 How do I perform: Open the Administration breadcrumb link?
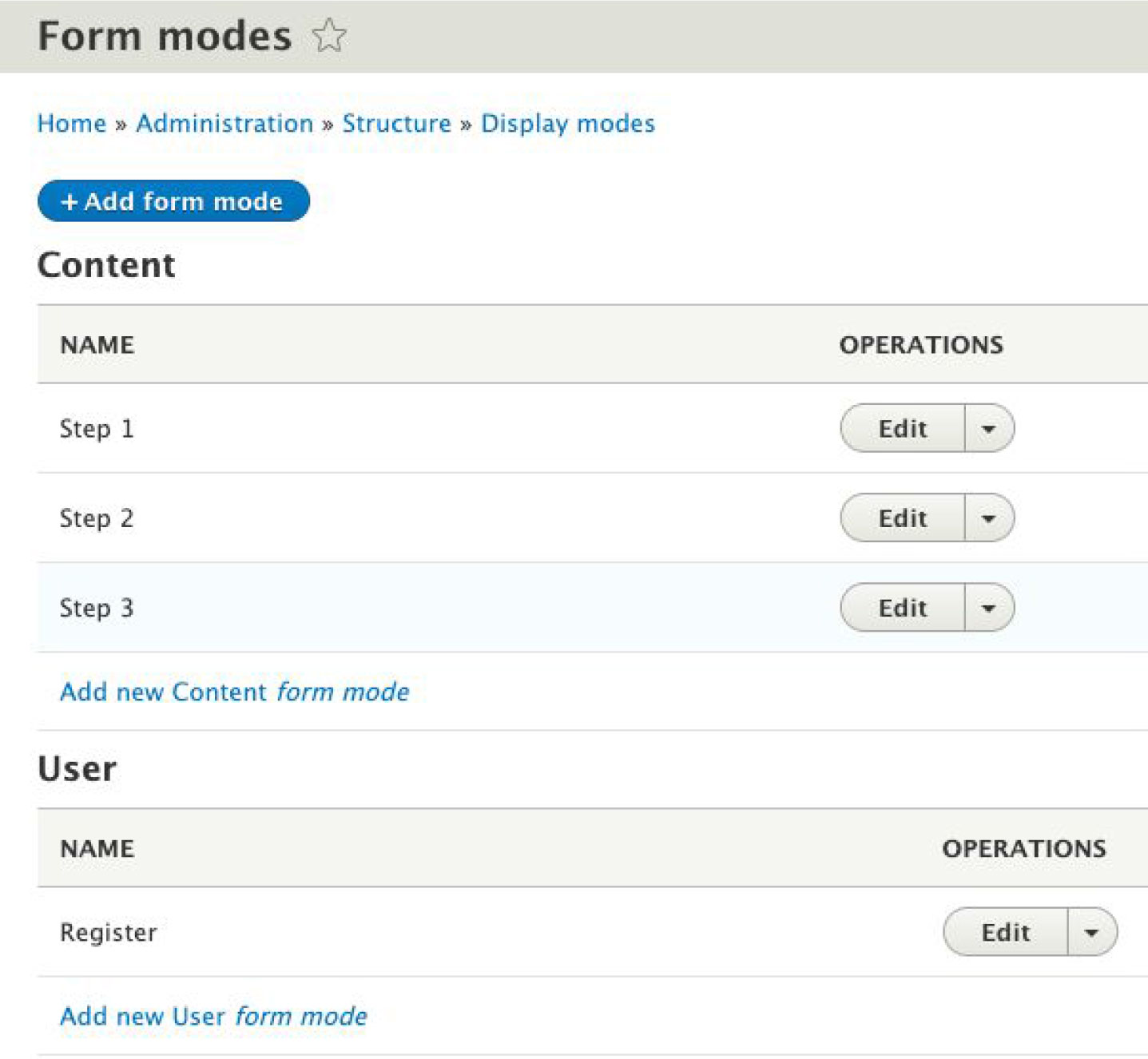click(x=224, y=124)
